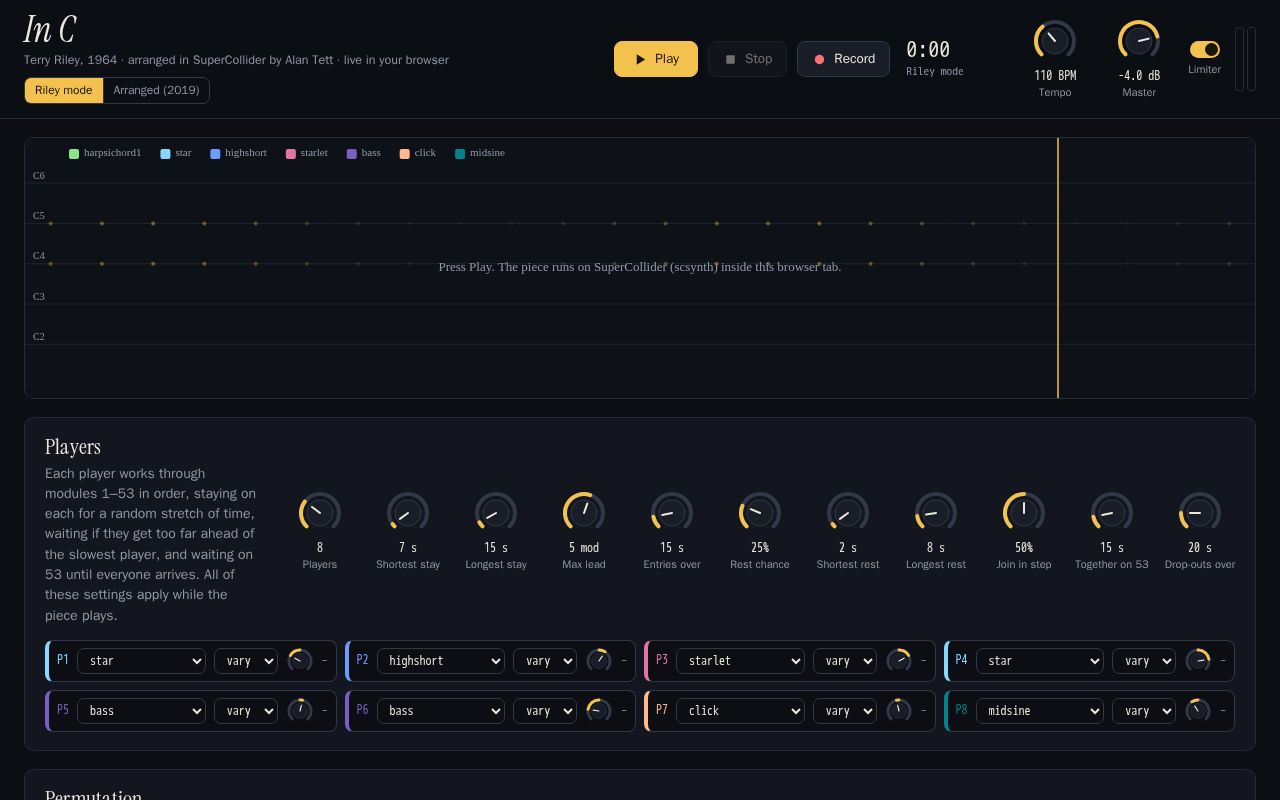1280x800 pixels.
Task: Open the P4 instrument dropdown
Action: (x=1040, y=661)
